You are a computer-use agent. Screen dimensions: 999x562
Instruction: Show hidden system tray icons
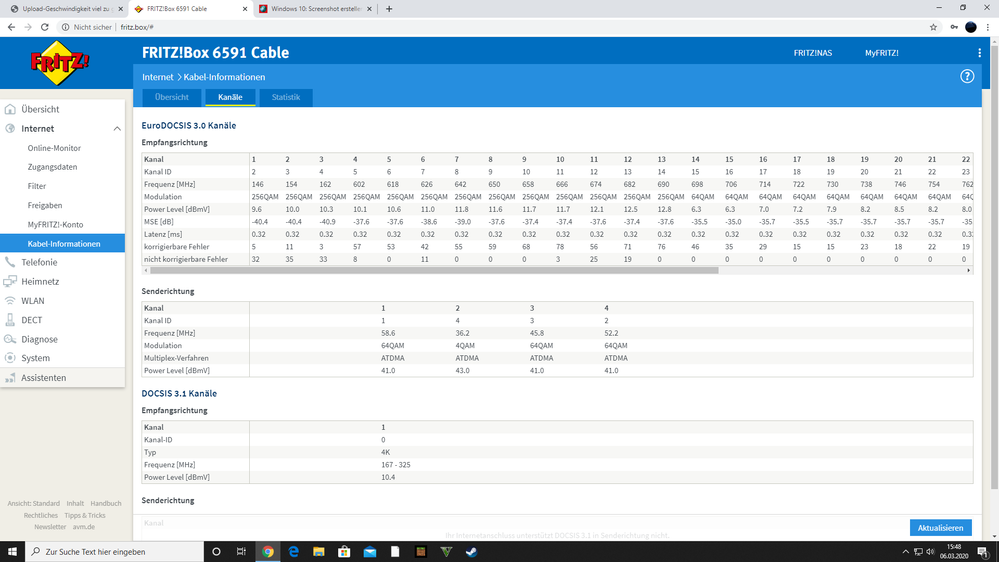coord(905,552)
